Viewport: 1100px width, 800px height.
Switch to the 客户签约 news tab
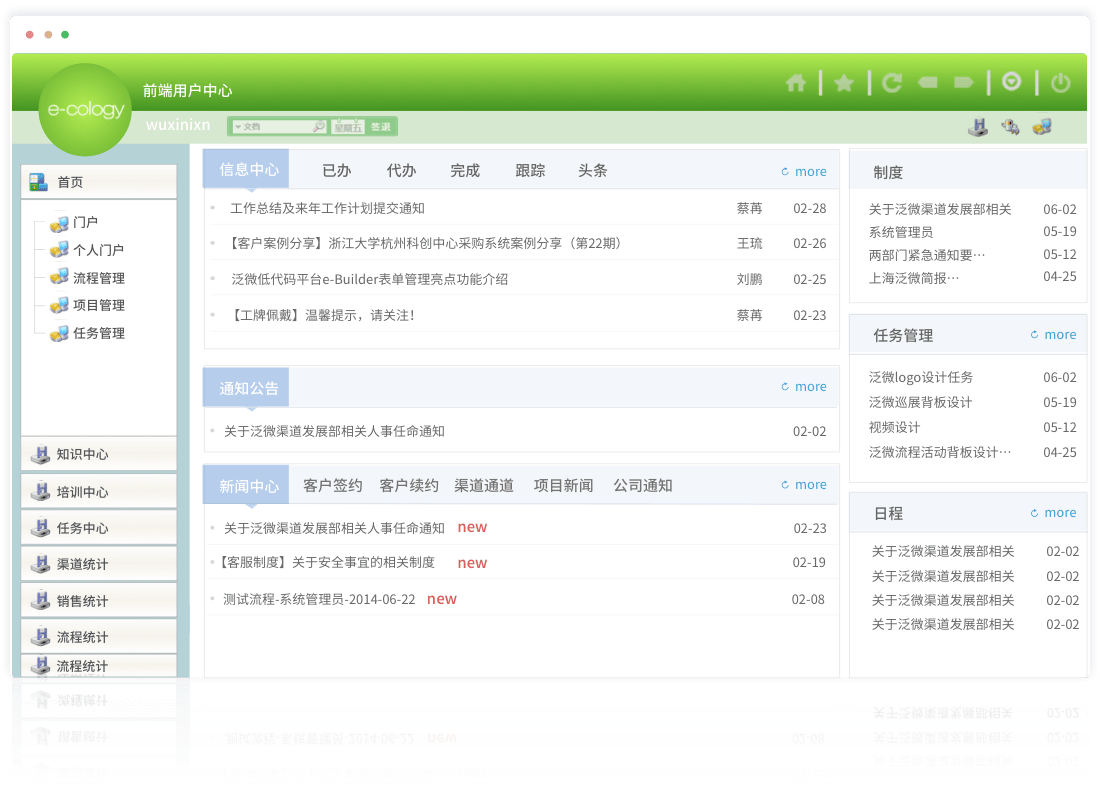pyautogui.click(x=333, y=486)
